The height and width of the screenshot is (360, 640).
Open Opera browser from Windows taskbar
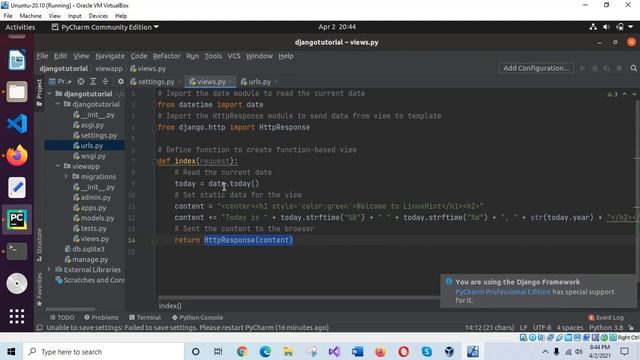tap(404, 351)
